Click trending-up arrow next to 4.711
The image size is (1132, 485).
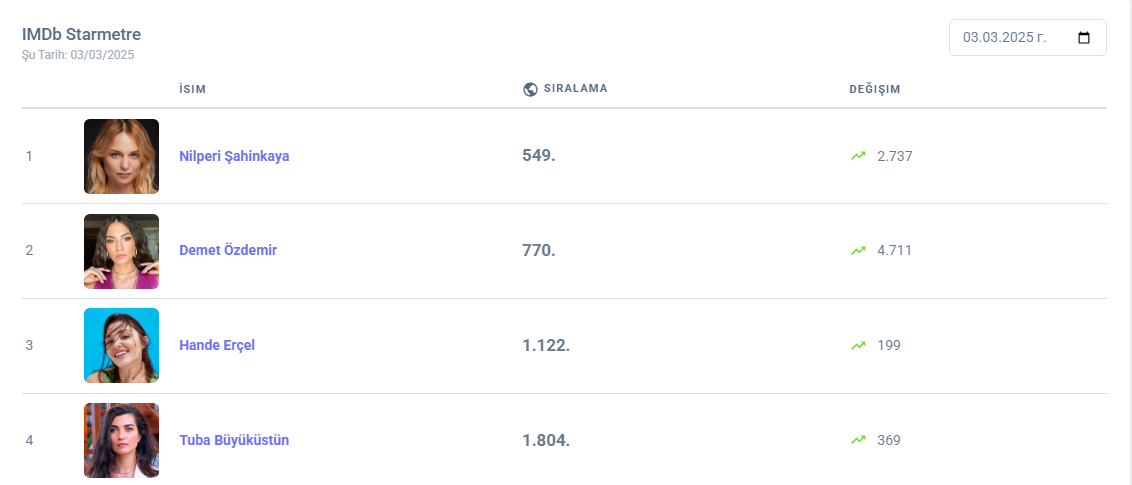point(858,250)
